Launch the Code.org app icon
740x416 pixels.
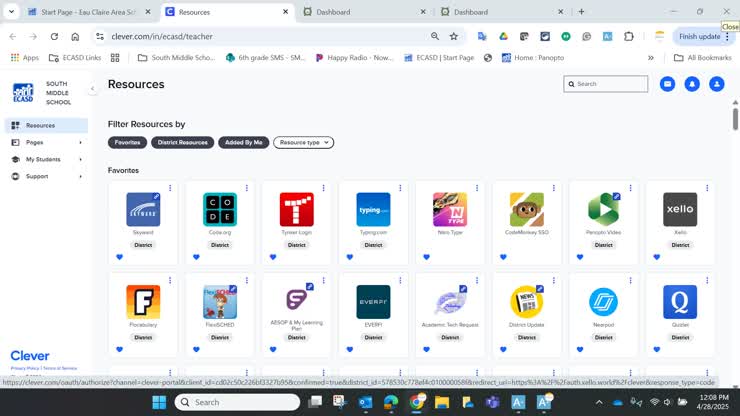pos(220,209)
